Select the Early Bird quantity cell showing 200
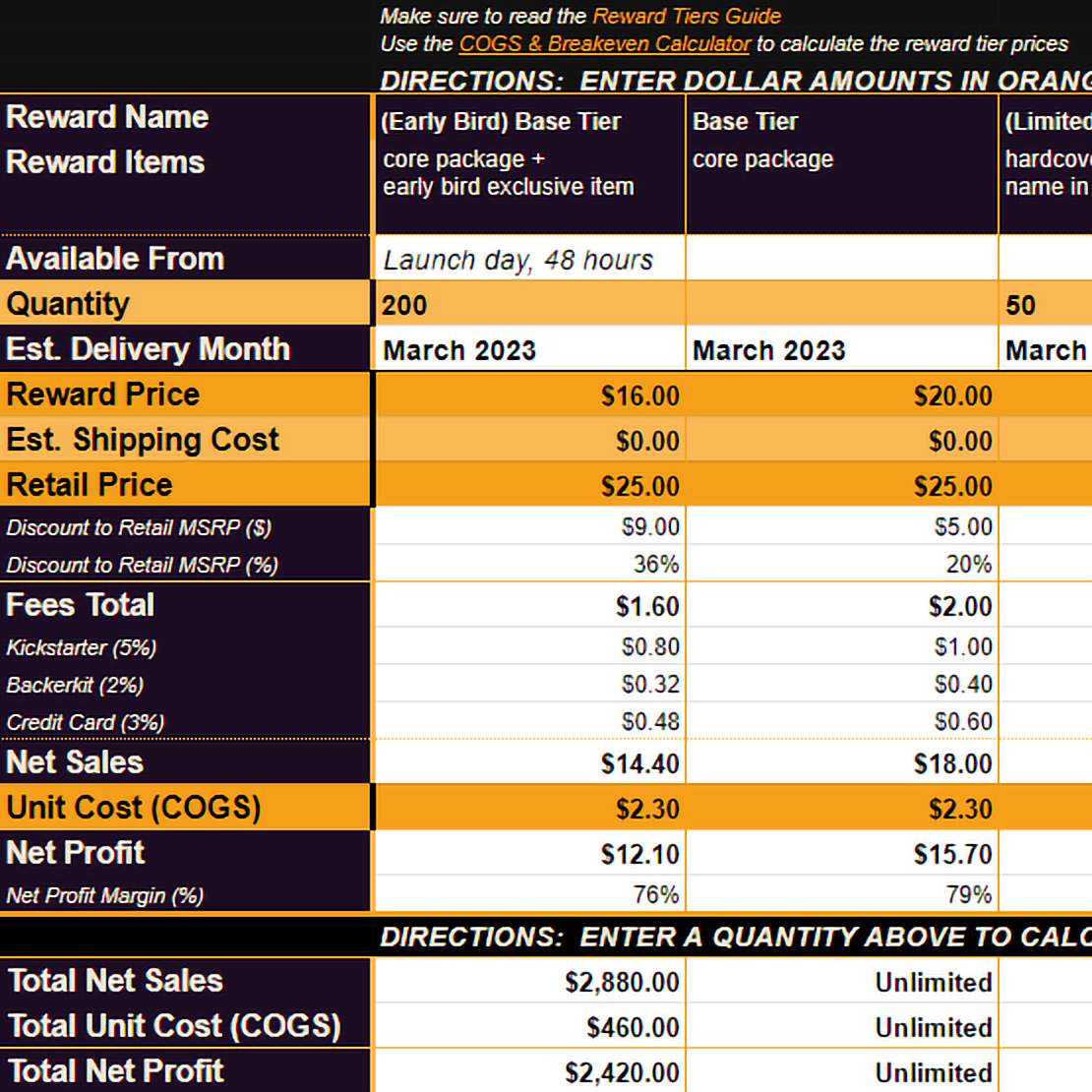The image size is (1092, 1092). (529, 305)
